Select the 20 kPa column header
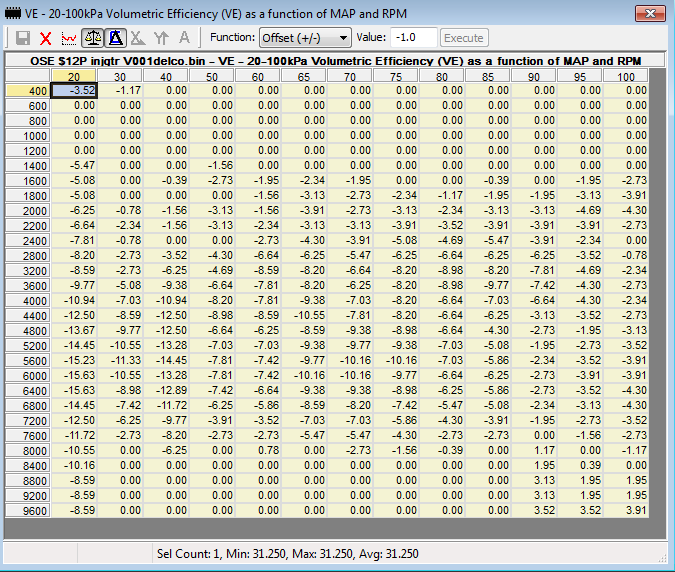 click(74, 76)
